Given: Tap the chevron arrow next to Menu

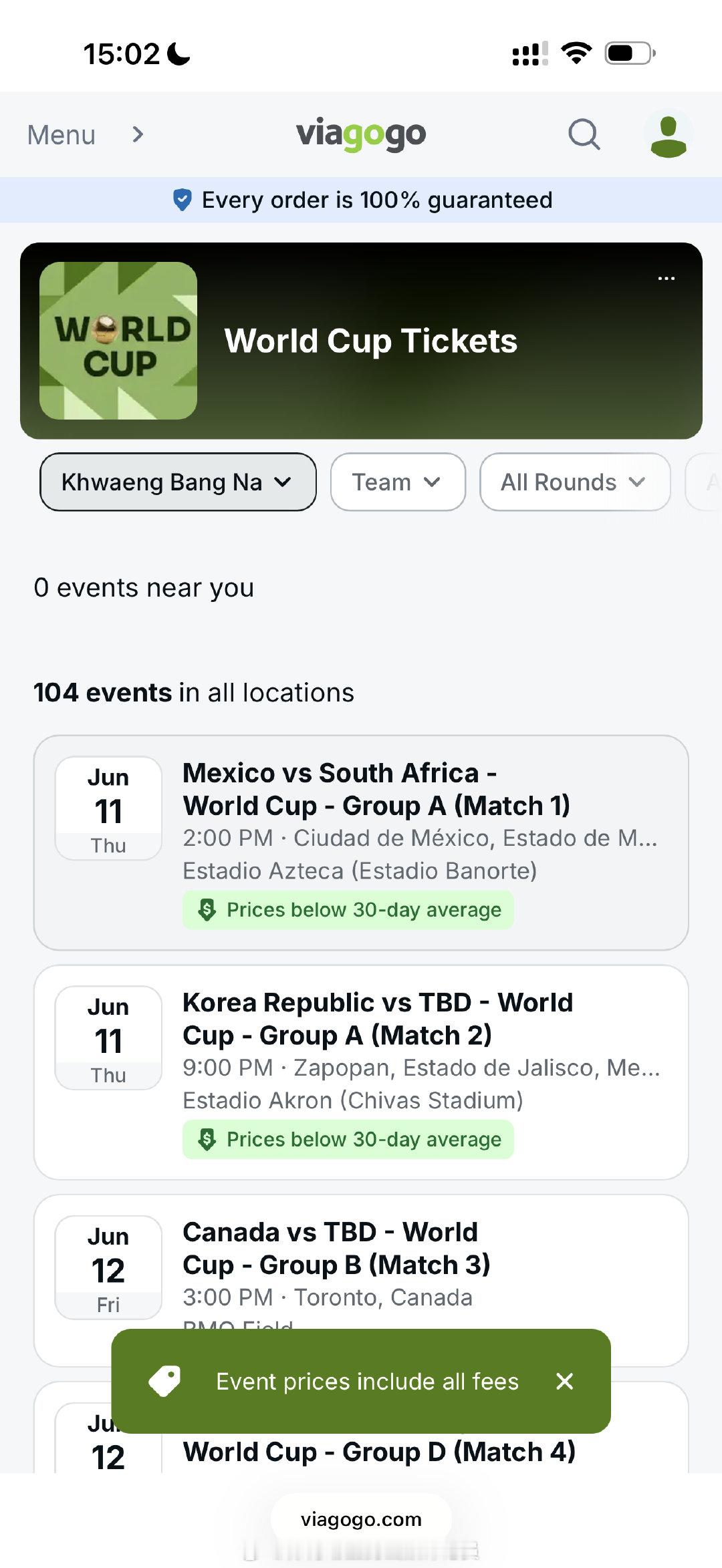Looking at the screenshot, I should pyautogui.click(x=138, y=134).
